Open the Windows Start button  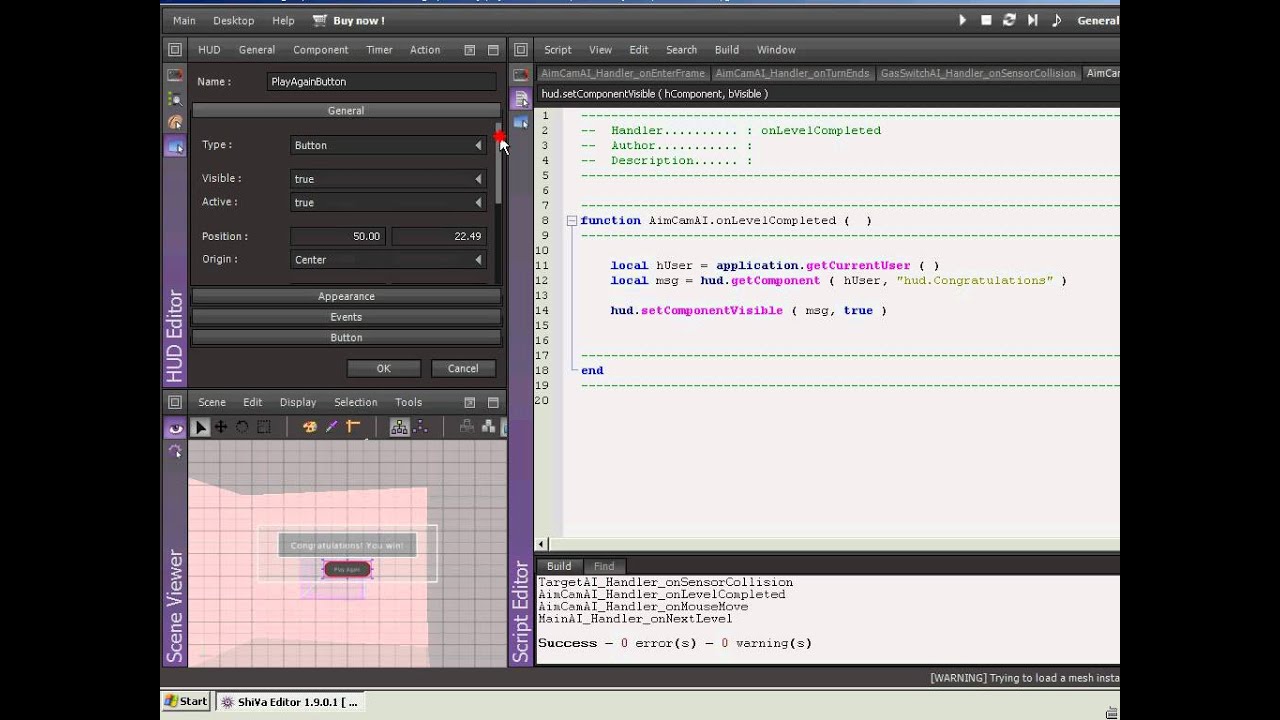pos(186,702)
